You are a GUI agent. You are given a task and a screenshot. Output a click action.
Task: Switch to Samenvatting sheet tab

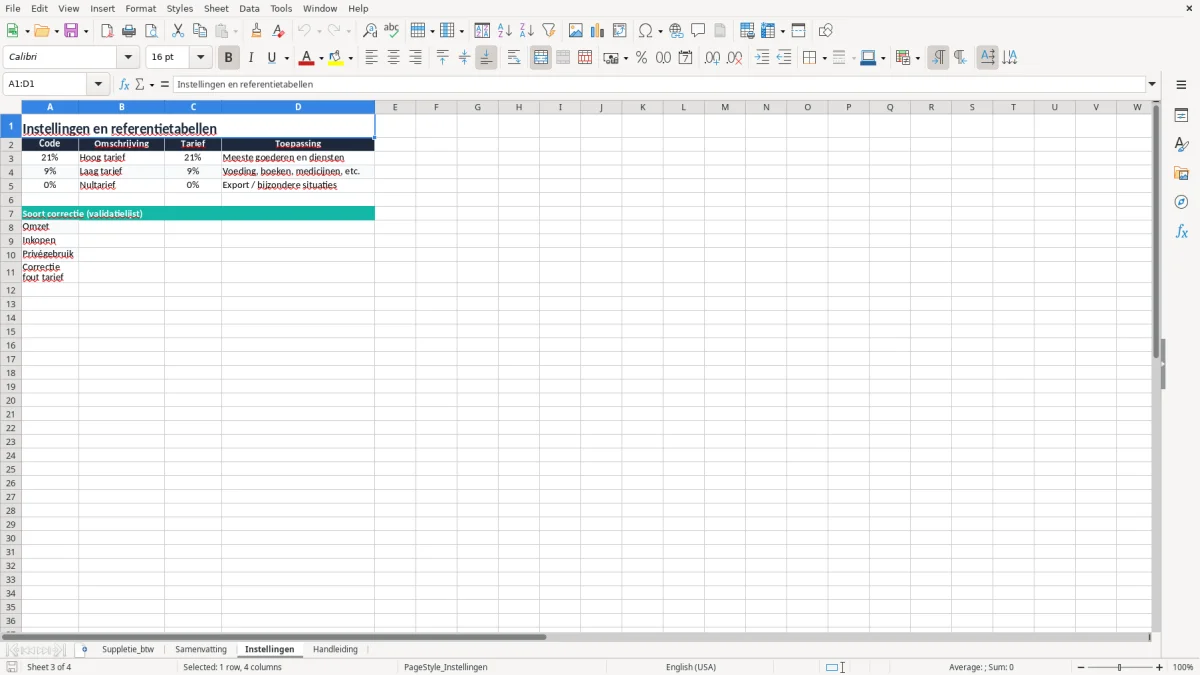[201, 649]
